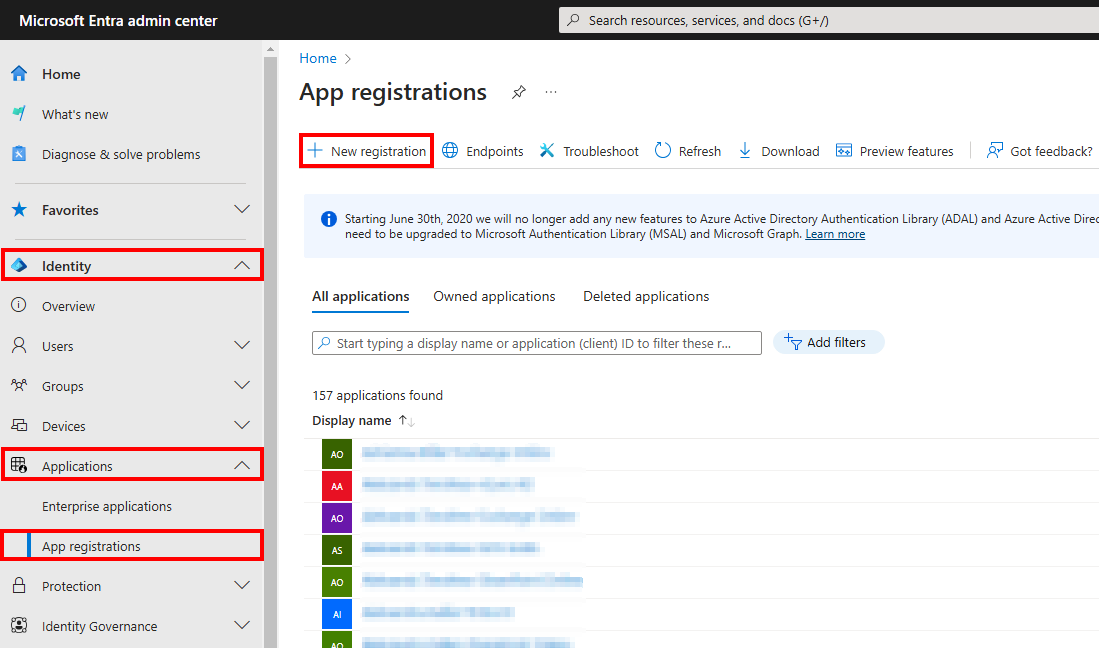Viewport: 1099px width, 648px height.
Task: Expand the Users section
Action: point(241,345)
